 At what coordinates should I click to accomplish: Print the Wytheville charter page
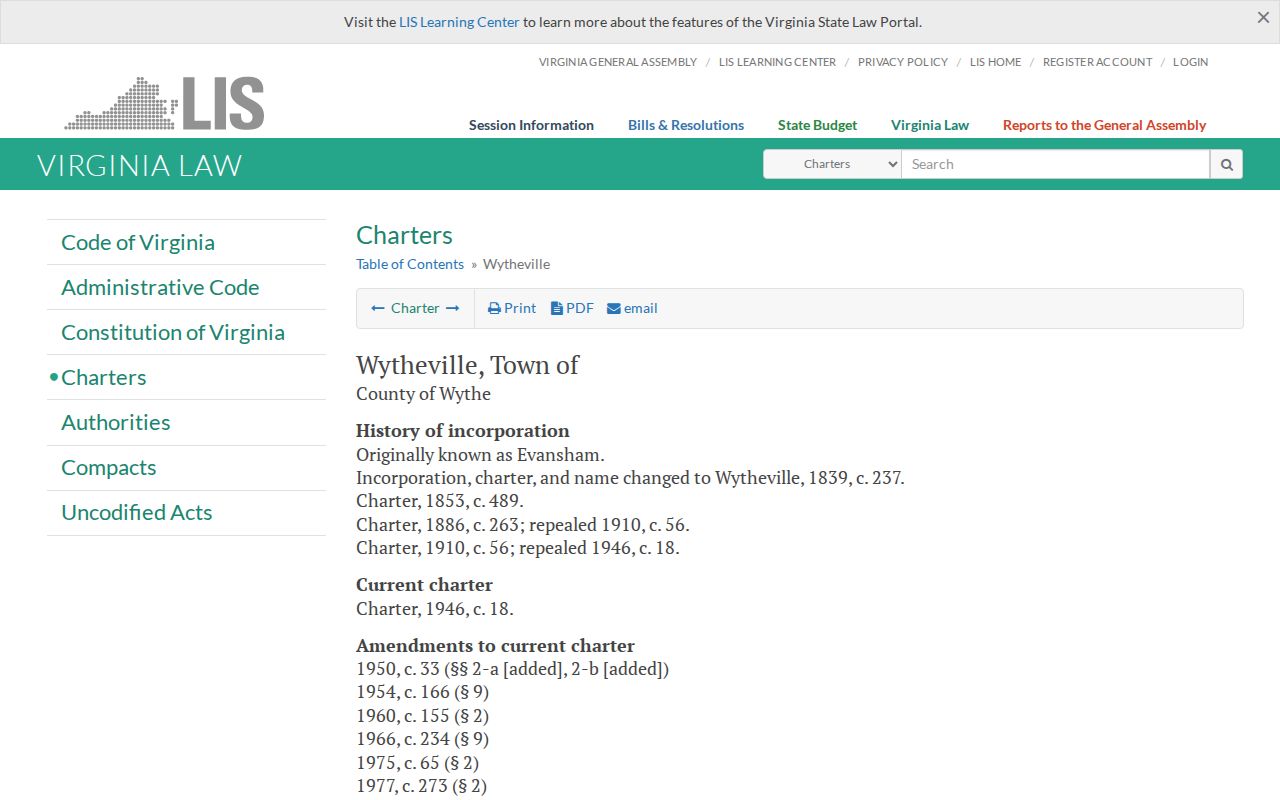(512, 308)
